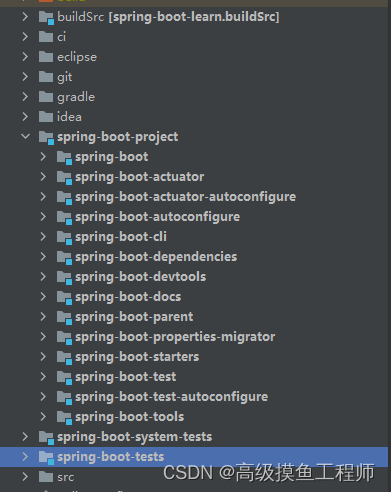Expand the spring-boot-tools chevron
The width and height of the screenshot is (391, 492).
(43, 417)
